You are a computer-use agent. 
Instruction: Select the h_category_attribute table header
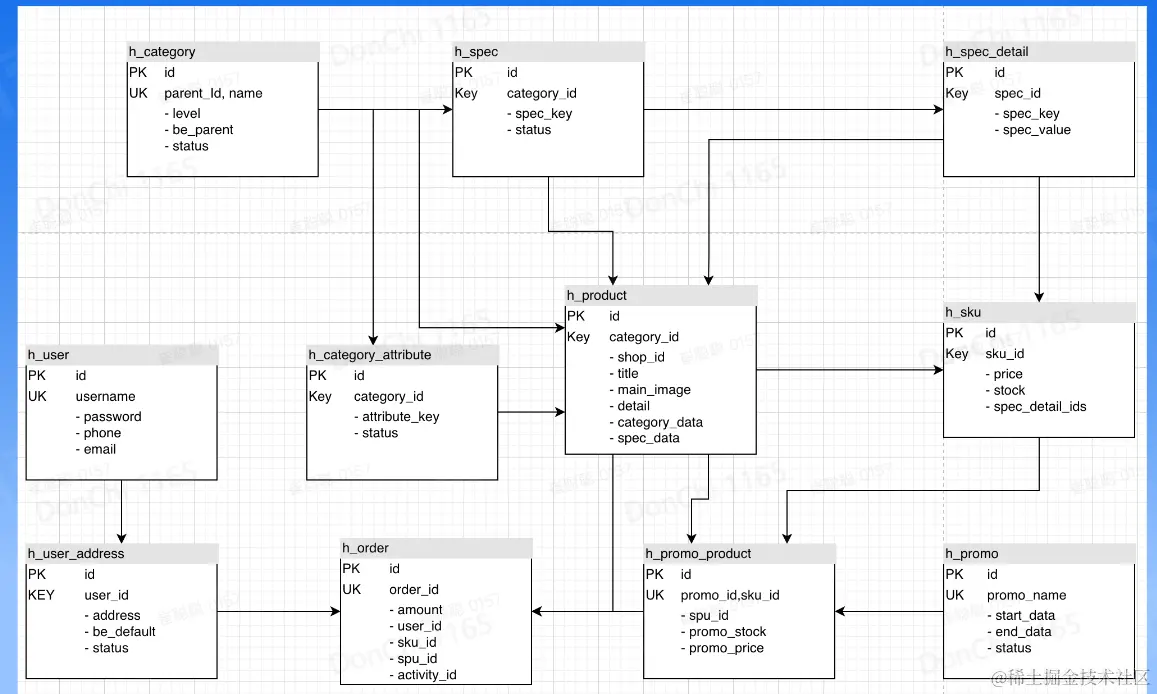[x=402, y=355]
